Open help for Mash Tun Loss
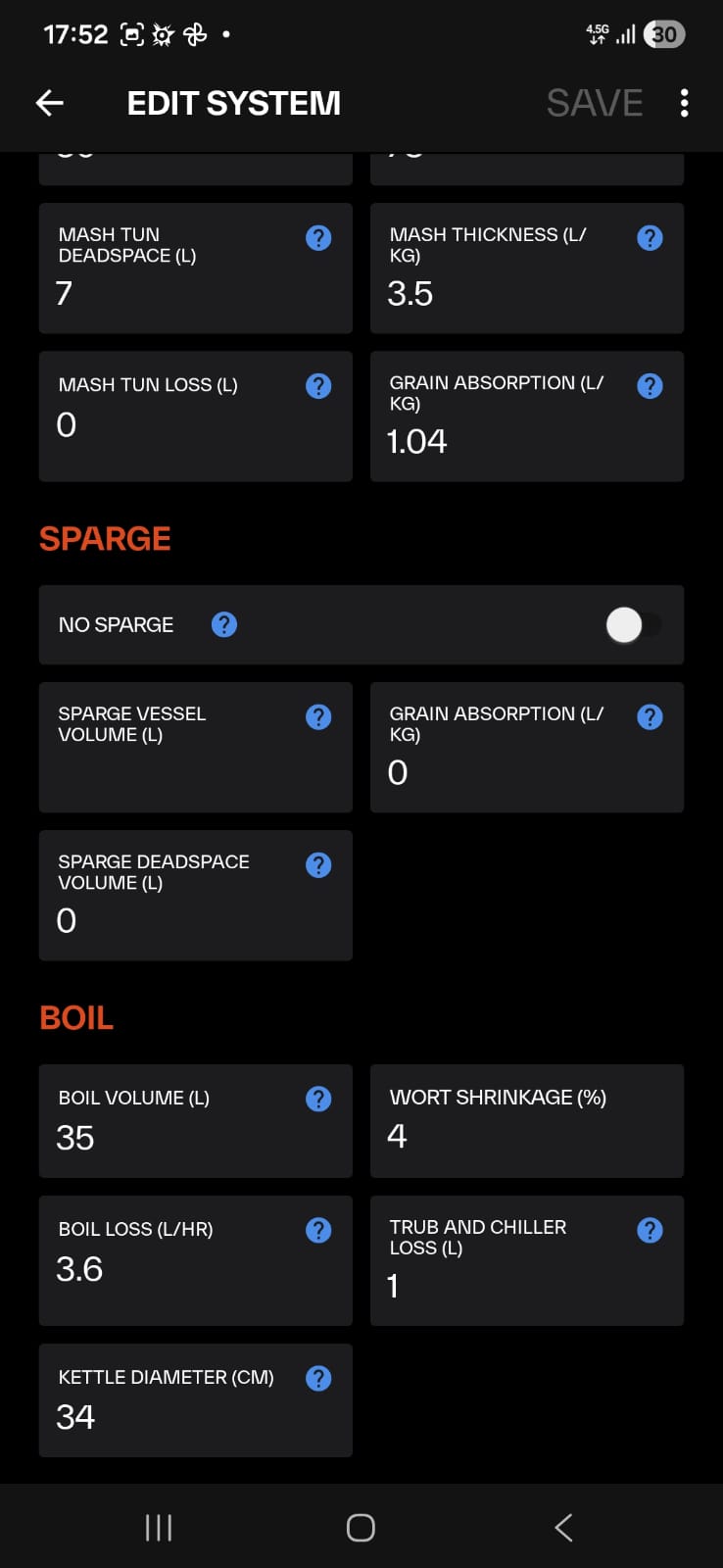 (x=318, y=386)
